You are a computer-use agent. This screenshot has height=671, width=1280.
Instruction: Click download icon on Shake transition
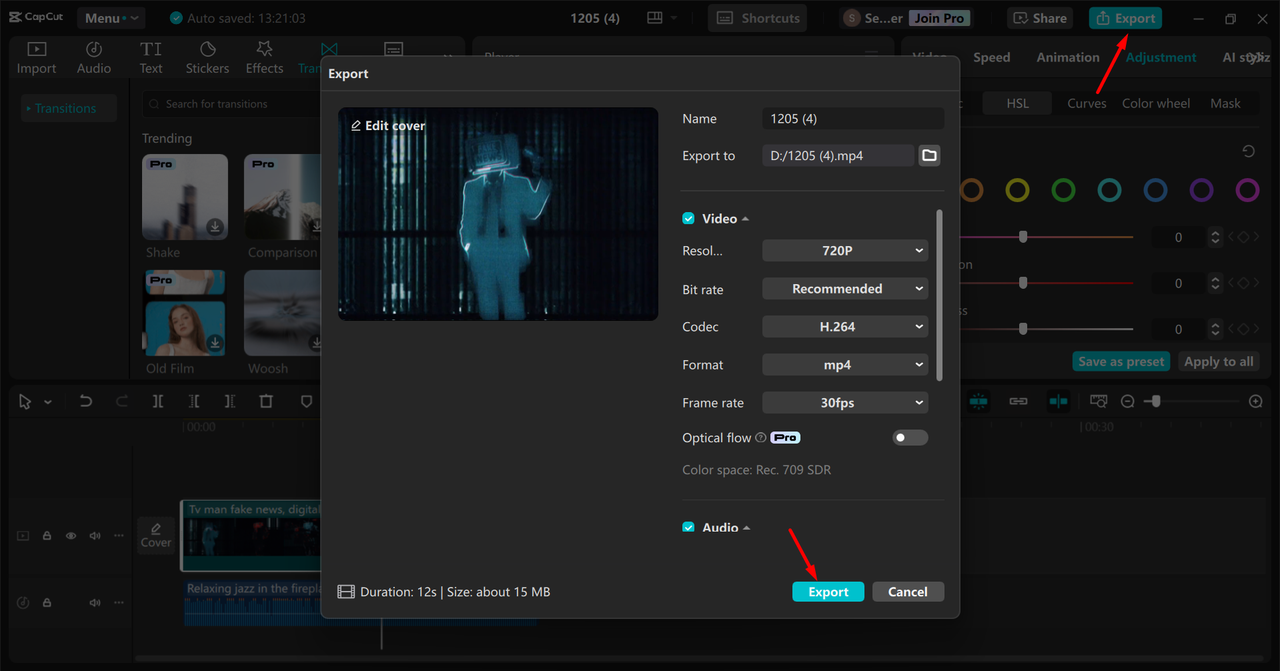215,227
